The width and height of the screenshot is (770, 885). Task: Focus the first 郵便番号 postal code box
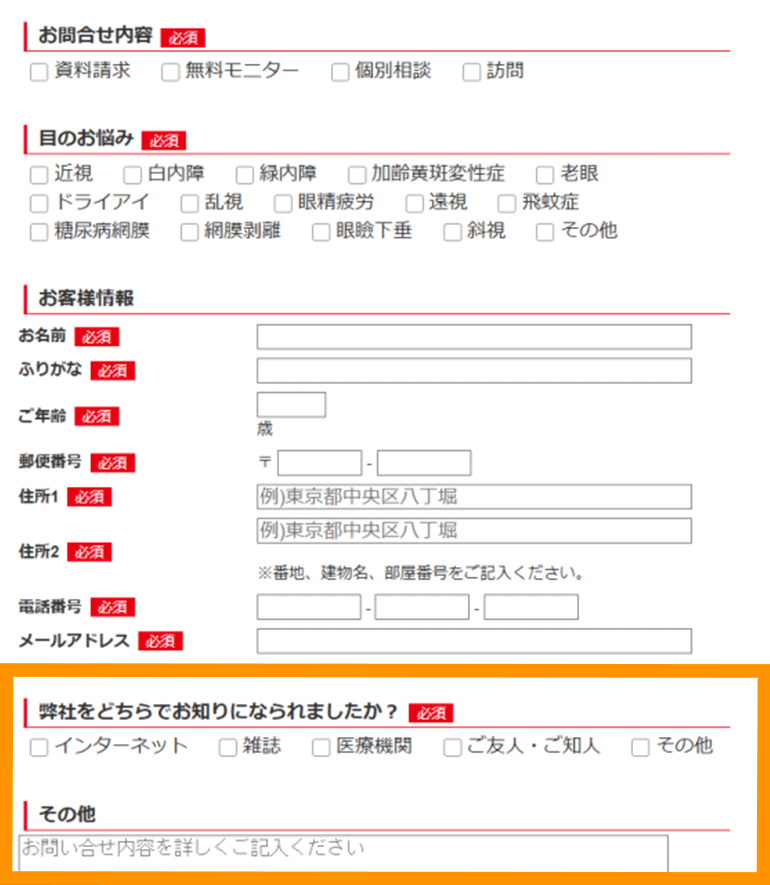click(x=320, y=463)
